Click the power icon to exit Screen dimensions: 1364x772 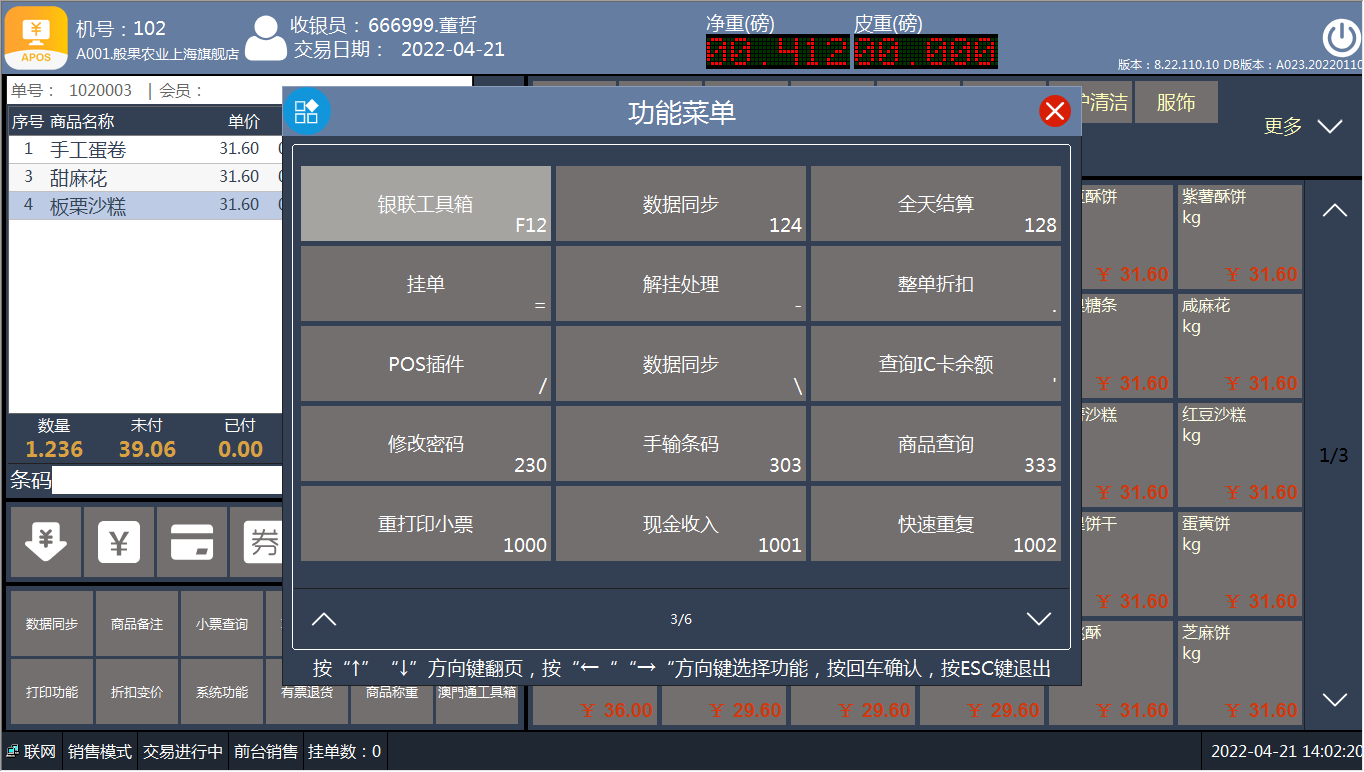pos(1340,38)
